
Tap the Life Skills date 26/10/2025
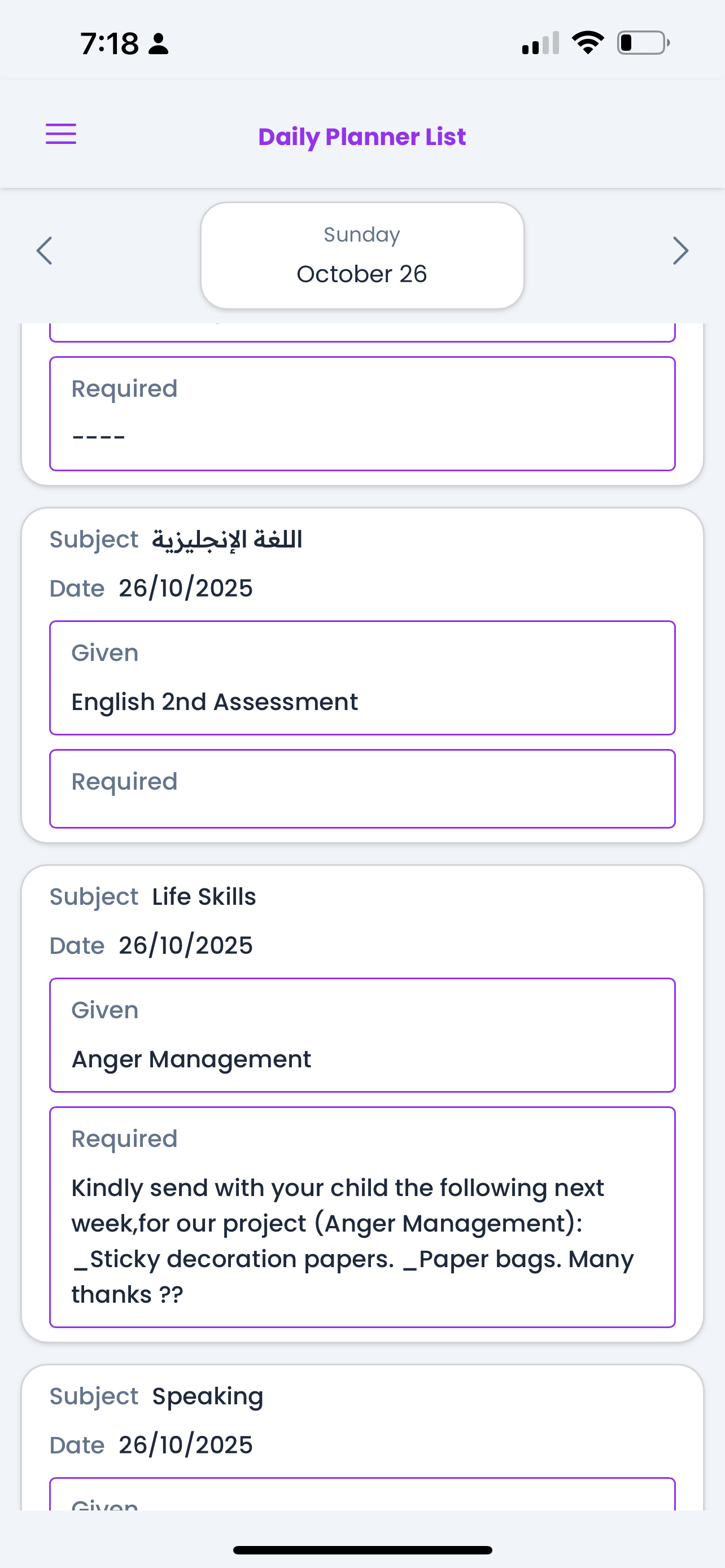coord(185,945)
